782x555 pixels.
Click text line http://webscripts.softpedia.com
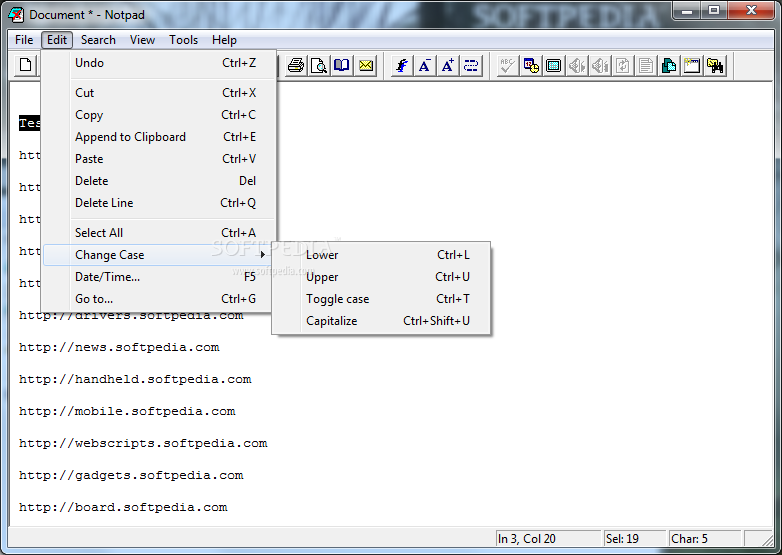pos(143,443)
